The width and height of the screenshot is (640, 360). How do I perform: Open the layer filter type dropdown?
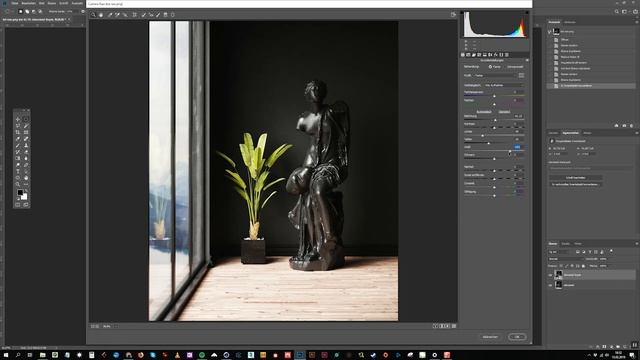pyautogui.click(x=560, y=252)
